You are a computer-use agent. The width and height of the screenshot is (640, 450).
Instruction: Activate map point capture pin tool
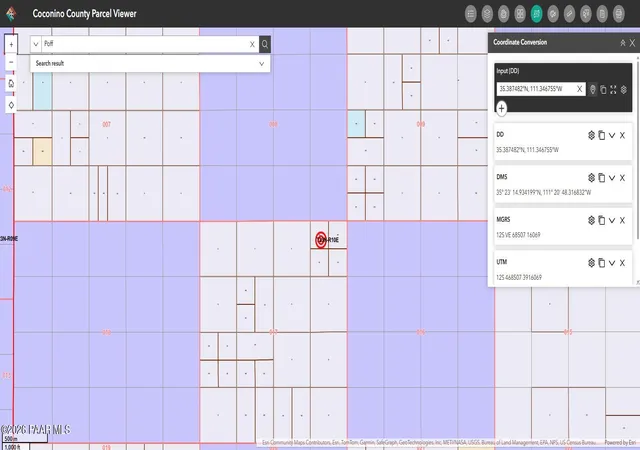point(593,89)
